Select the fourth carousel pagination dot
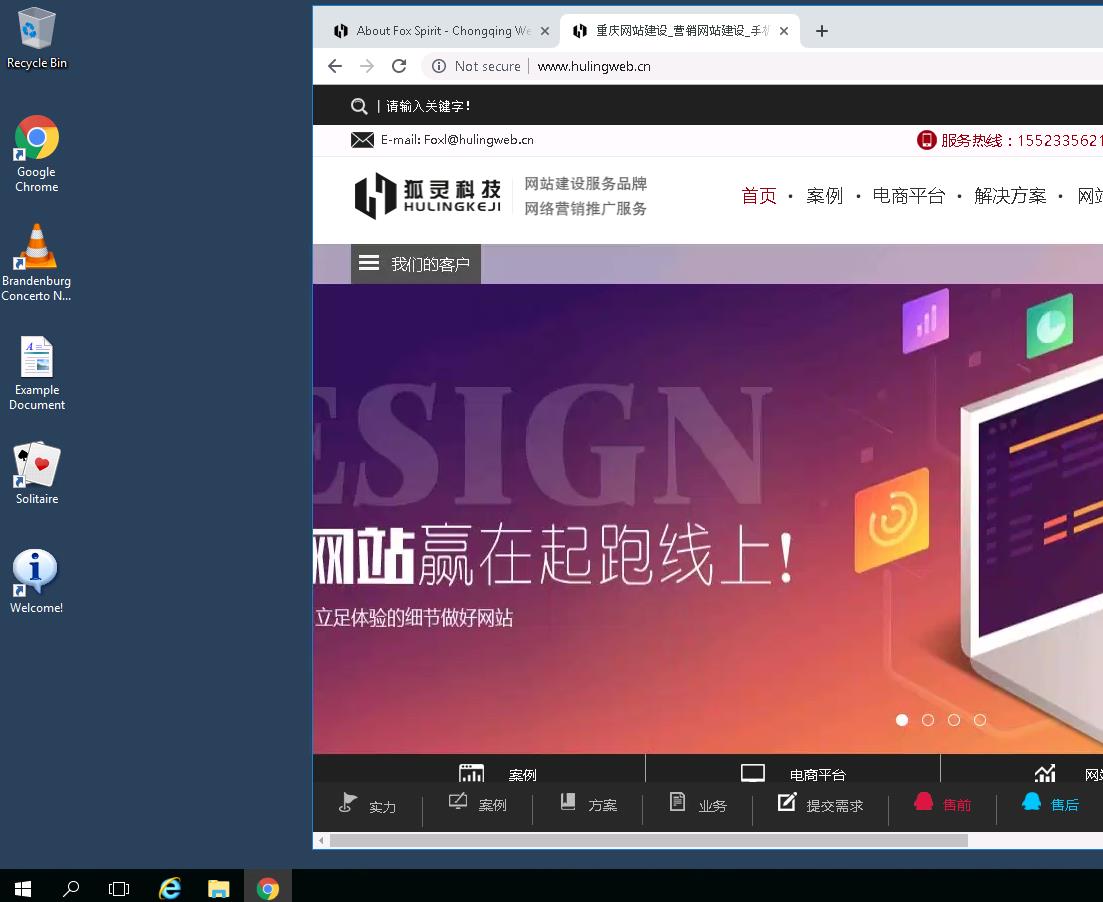The width and height of the screenshot is (1103, 902). pyautogui.click(x=980, y=719)
